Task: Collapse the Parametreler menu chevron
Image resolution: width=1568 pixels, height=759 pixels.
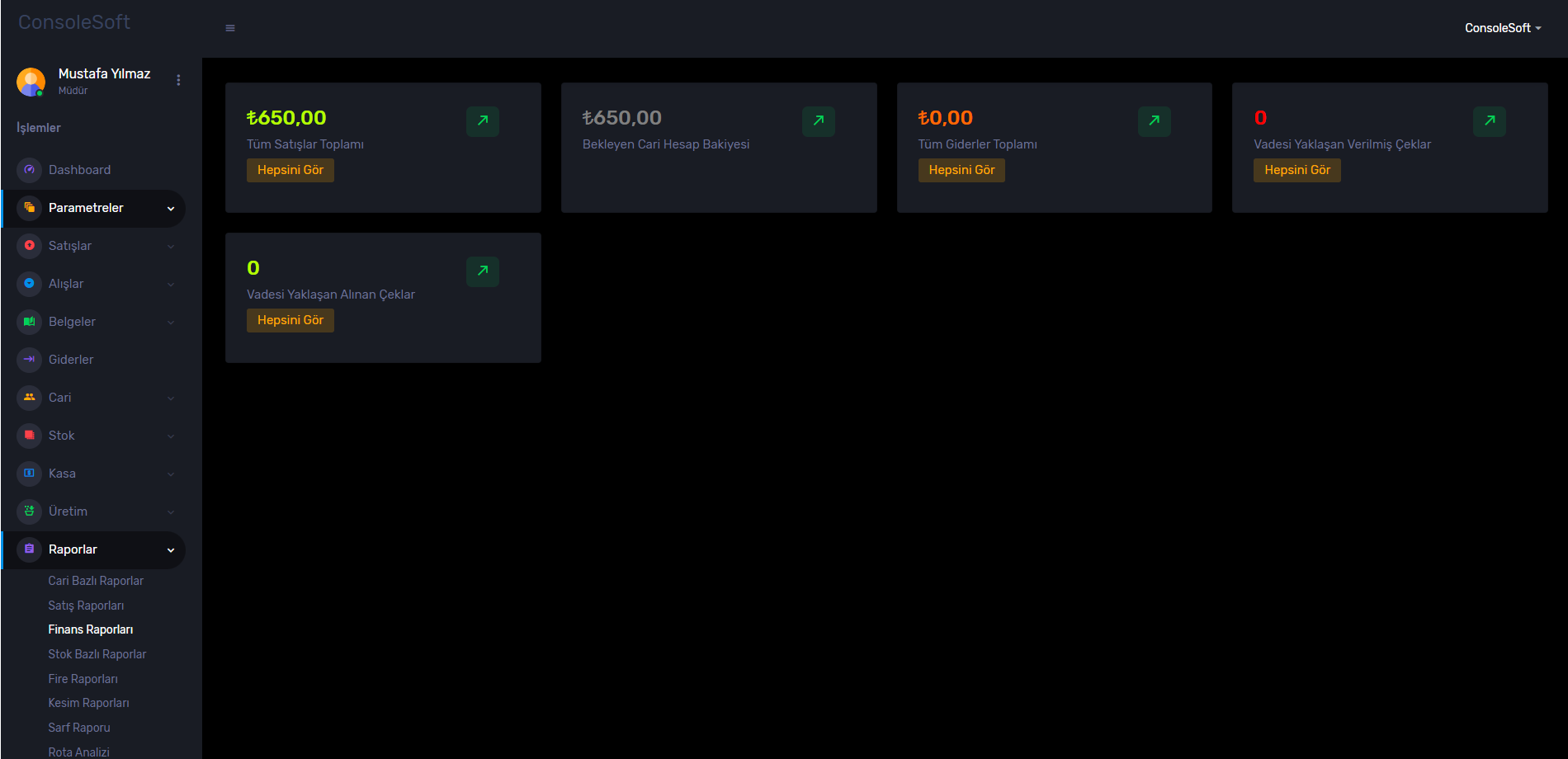Action: (171, 209)
